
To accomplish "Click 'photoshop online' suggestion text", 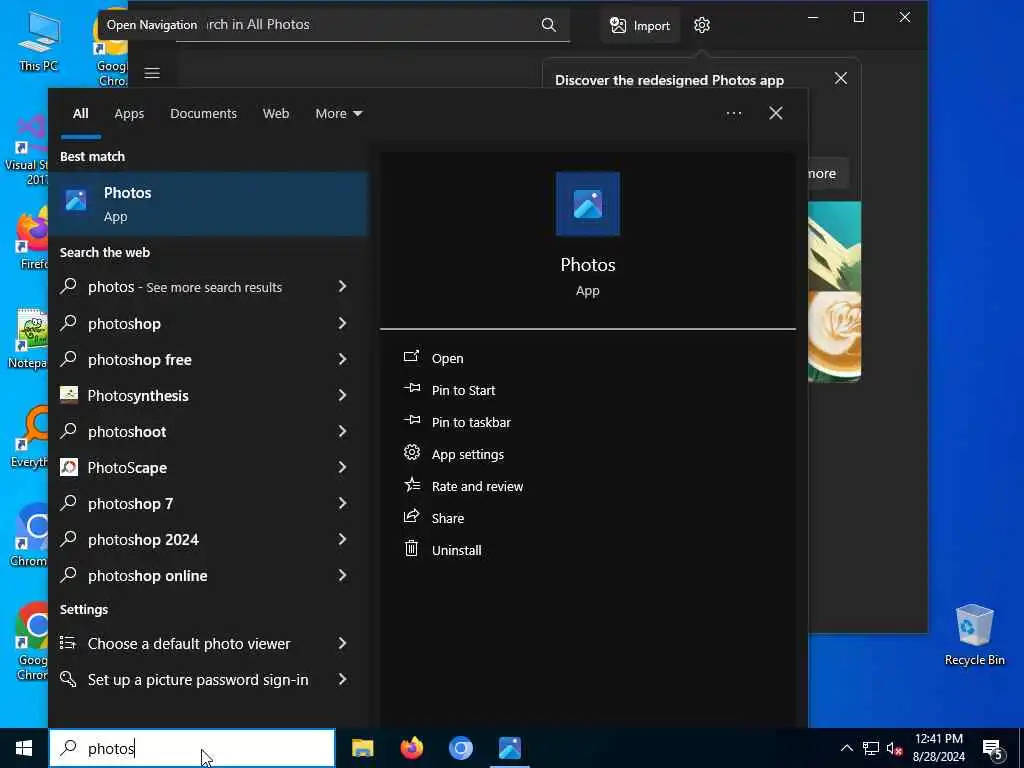I will click(148, 576).
